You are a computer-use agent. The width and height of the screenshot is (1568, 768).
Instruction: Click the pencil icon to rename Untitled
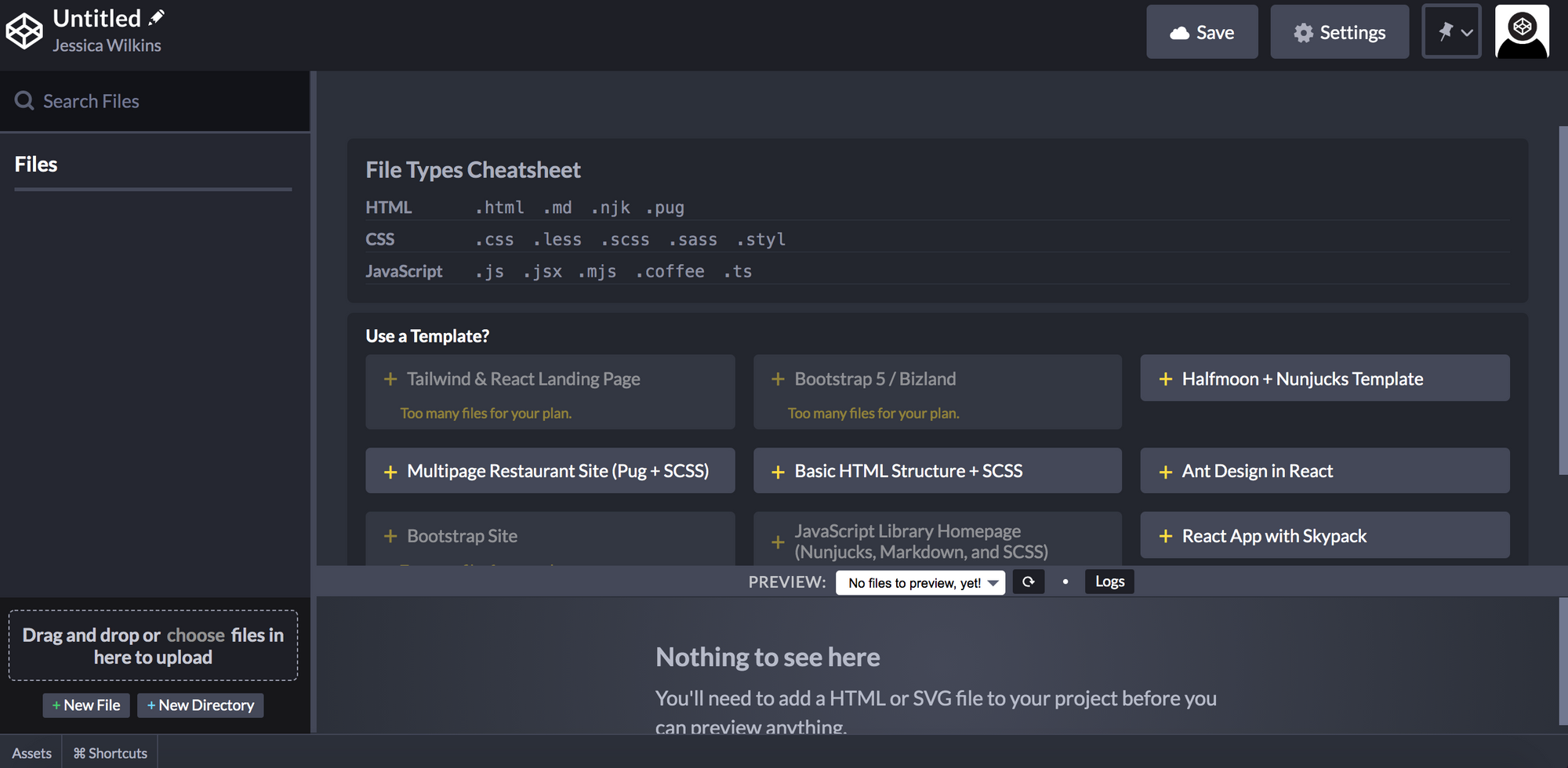[157, 17]
